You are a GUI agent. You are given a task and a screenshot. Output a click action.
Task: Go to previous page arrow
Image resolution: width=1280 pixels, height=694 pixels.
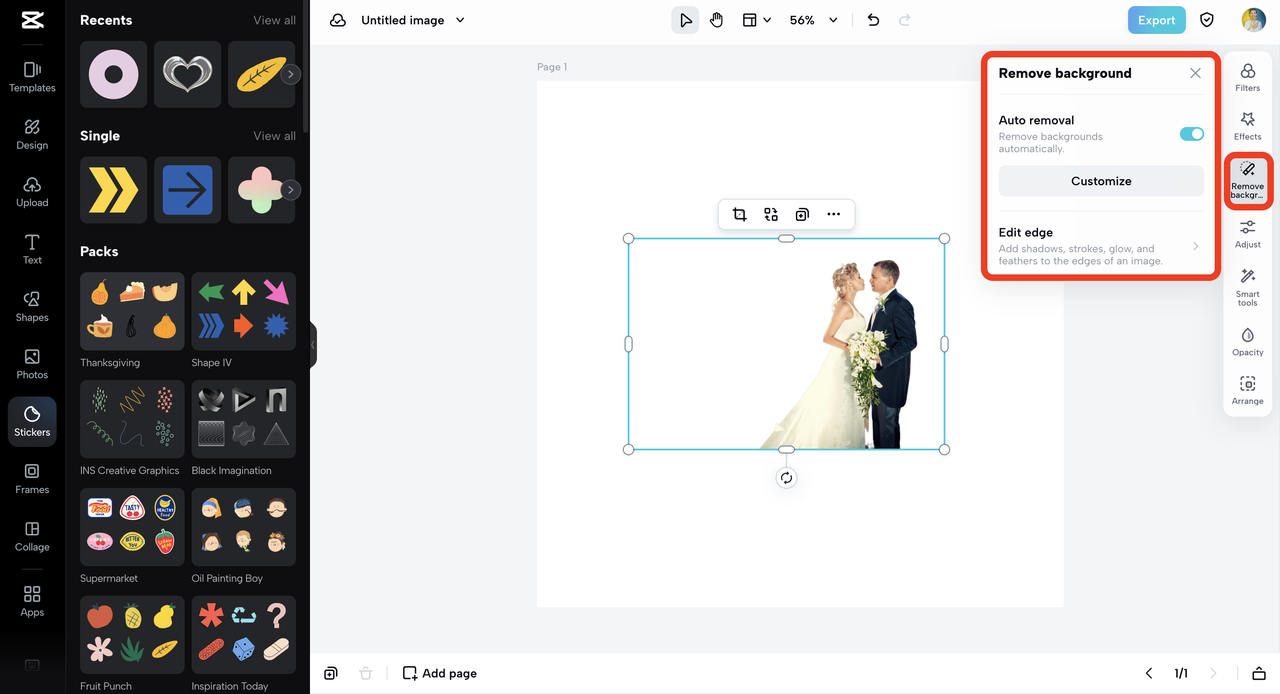(x=1149, y=673)
